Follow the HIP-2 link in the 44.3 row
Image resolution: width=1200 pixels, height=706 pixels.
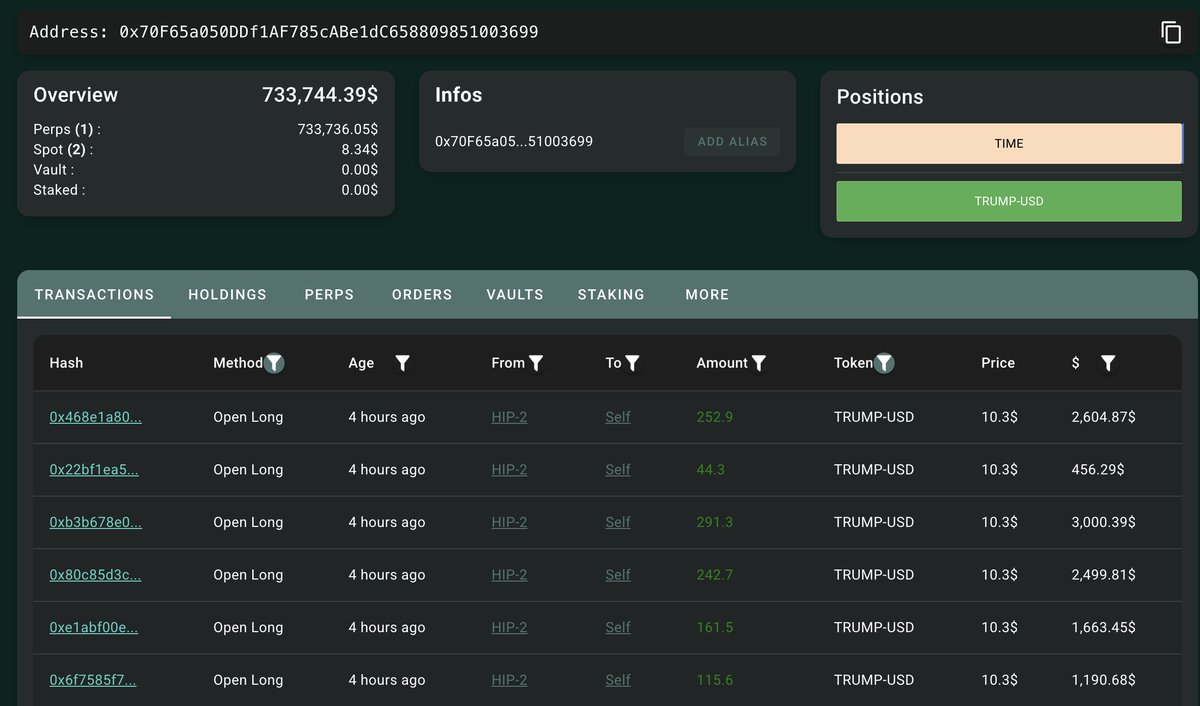click(509, 469)
